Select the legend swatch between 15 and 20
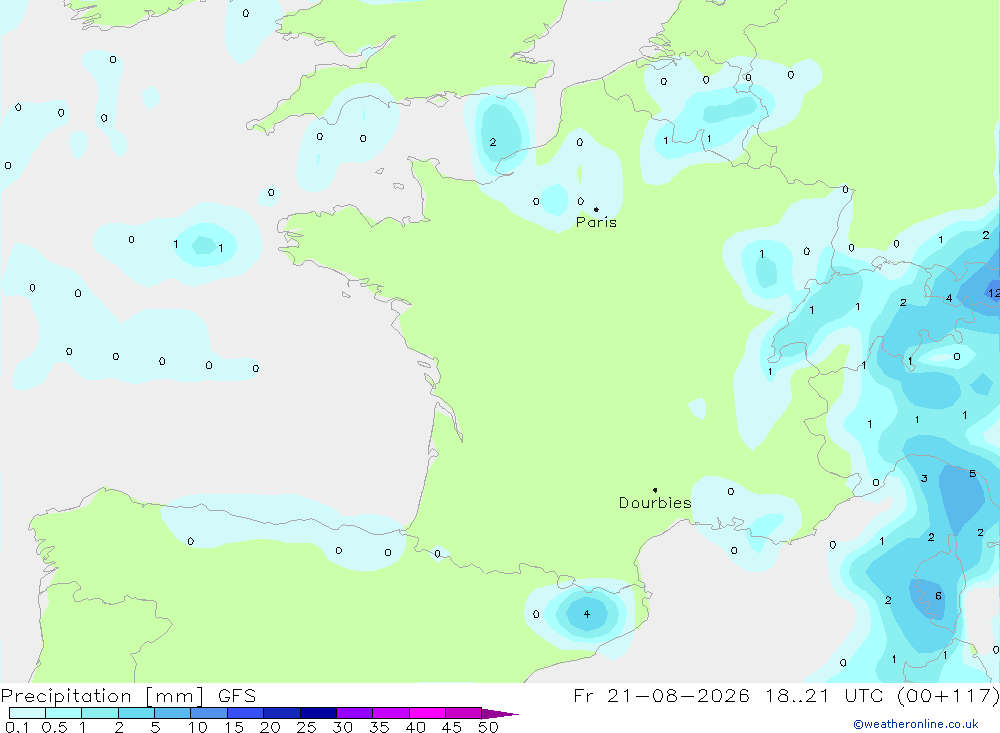 point(245,713)
